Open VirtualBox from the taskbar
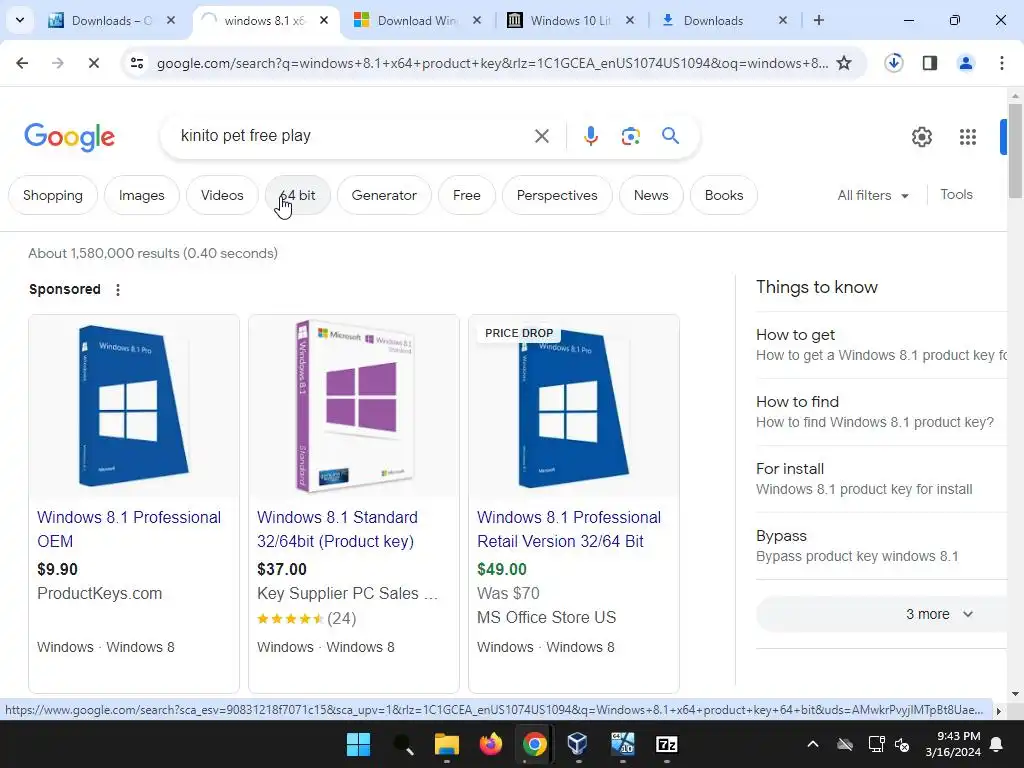Viewport: 1024px width, 768px height. click(x=578, y=744)
